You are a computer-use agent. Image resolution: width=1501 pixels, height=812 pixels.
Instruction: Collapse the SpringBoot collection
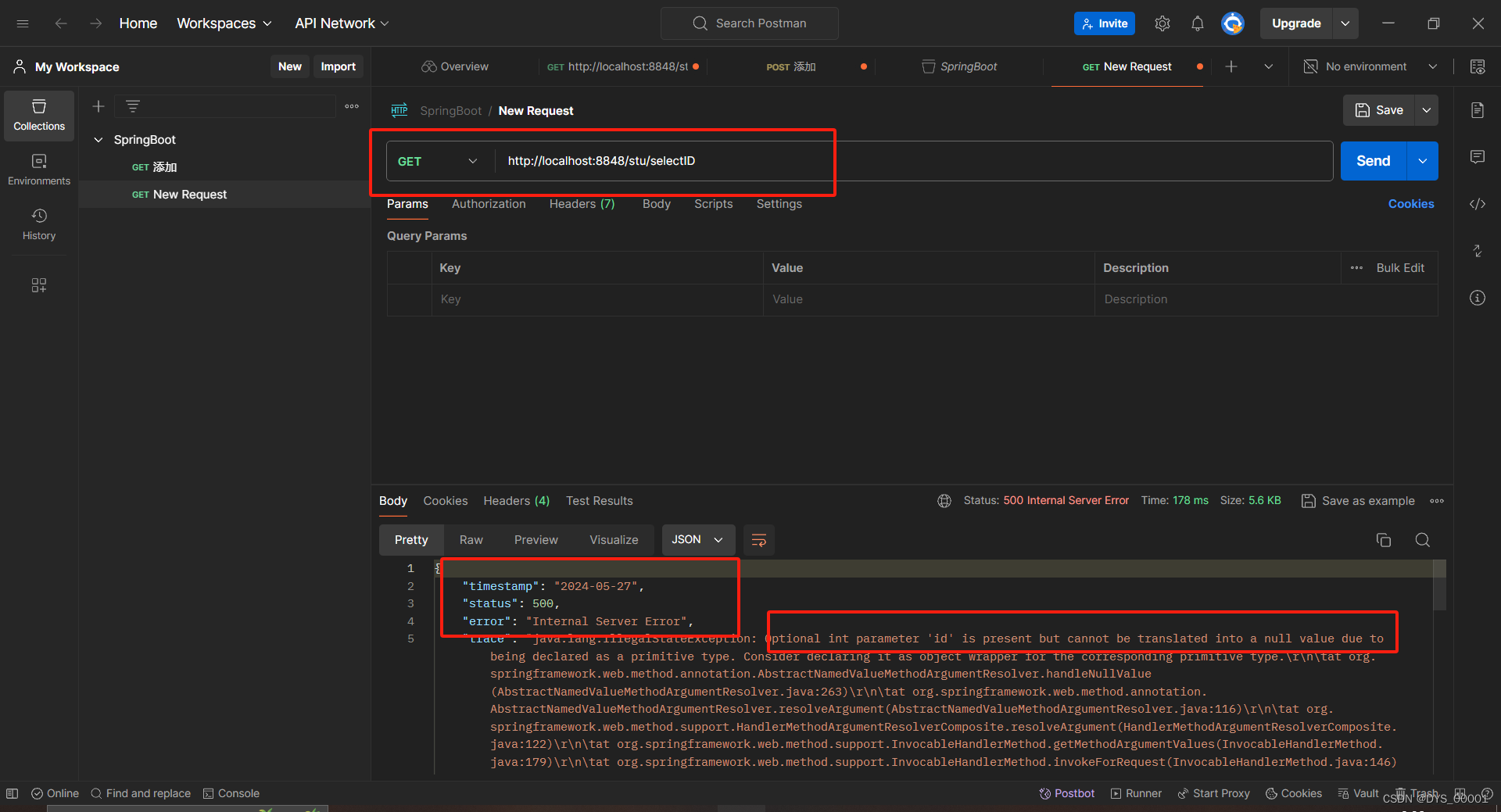click(x=99, y=140)
